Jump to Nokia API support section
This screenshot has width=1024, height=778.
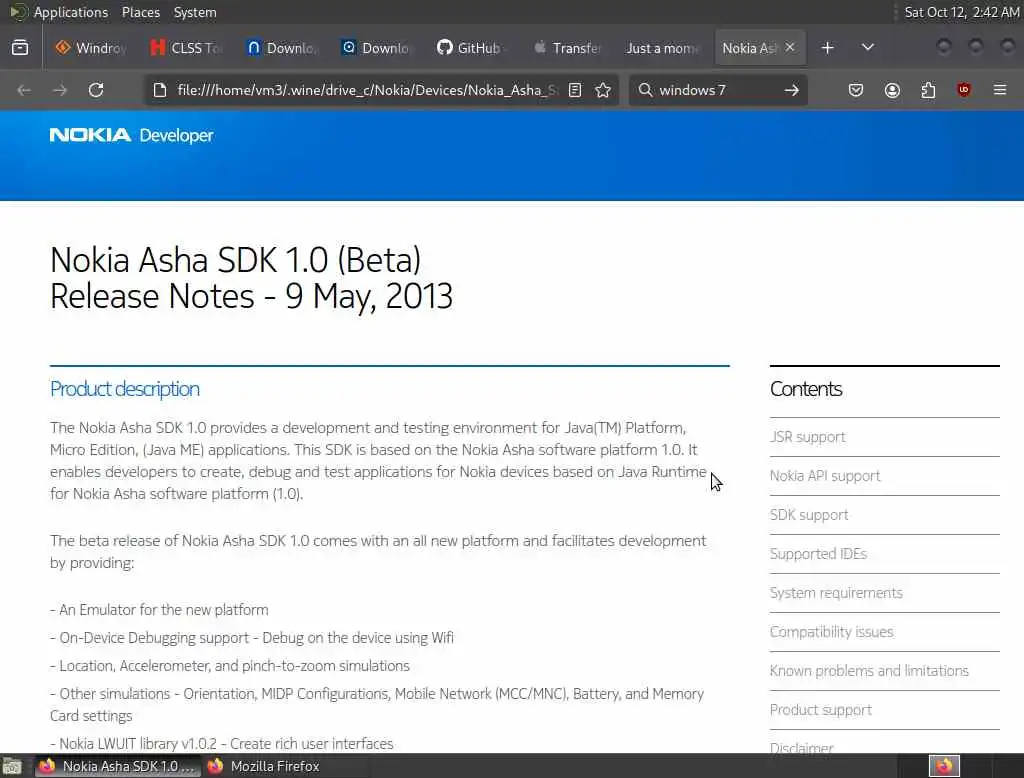point(825,476)
